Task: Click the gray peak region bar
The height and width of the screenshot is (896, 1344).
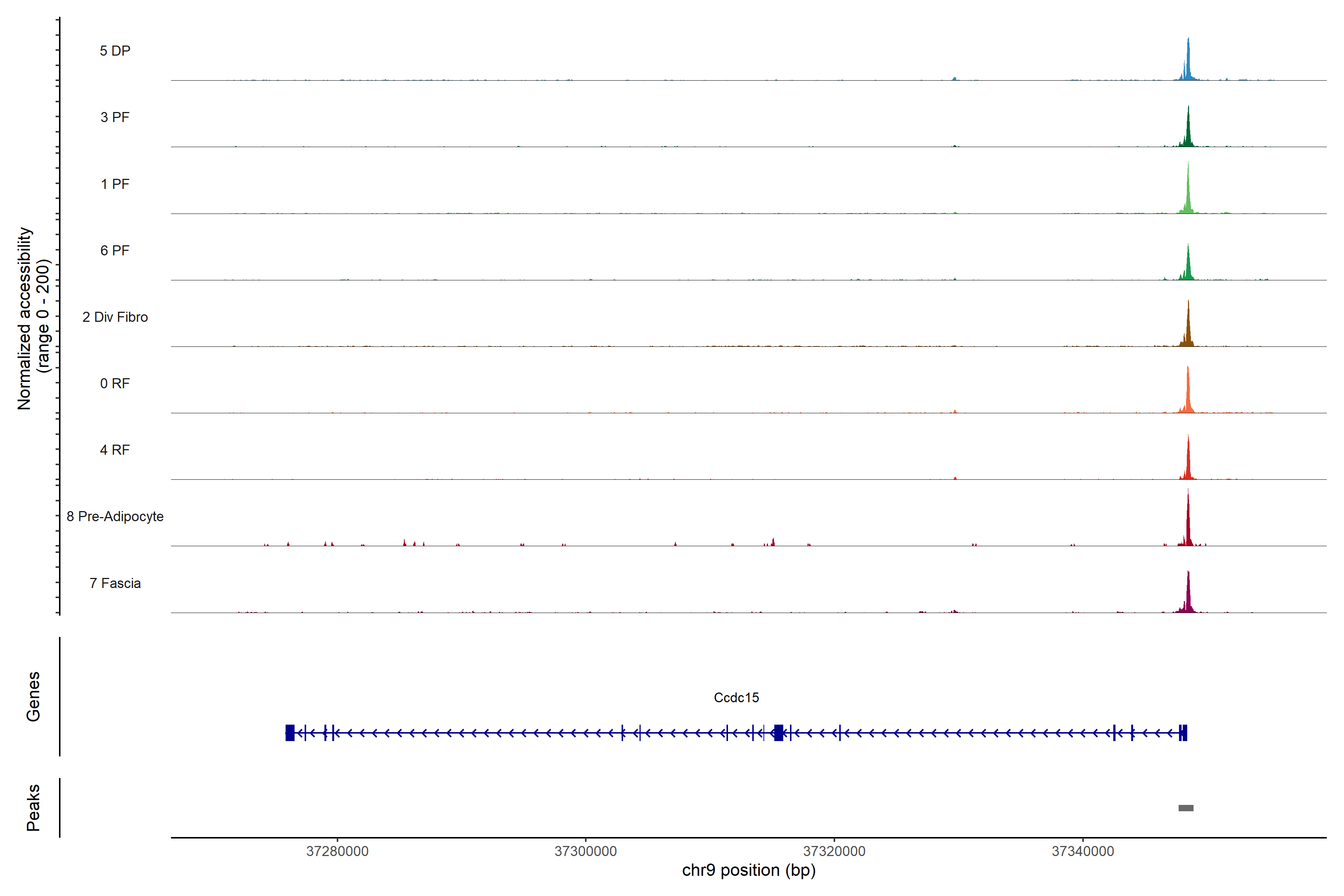Action: point(1186,808)
